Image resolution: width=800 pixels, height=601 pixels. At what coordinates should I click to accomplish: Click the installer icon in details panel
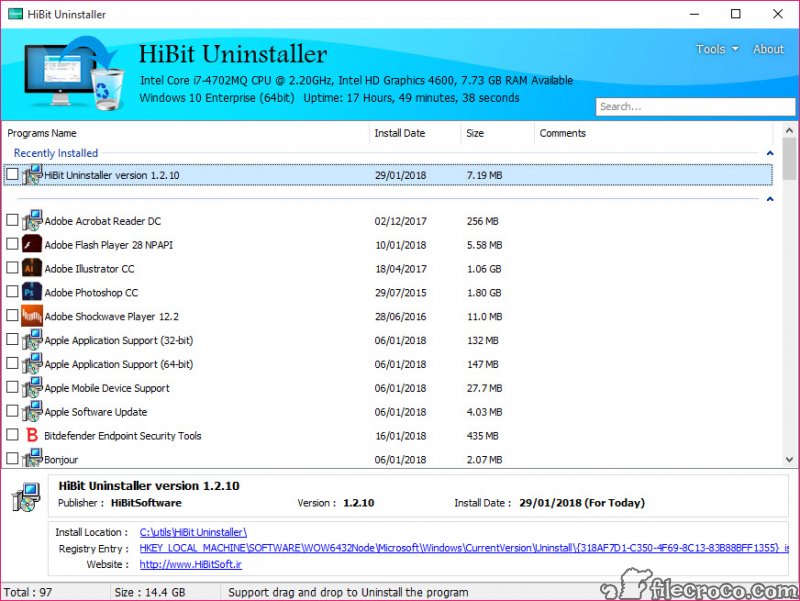coord(27,497)
